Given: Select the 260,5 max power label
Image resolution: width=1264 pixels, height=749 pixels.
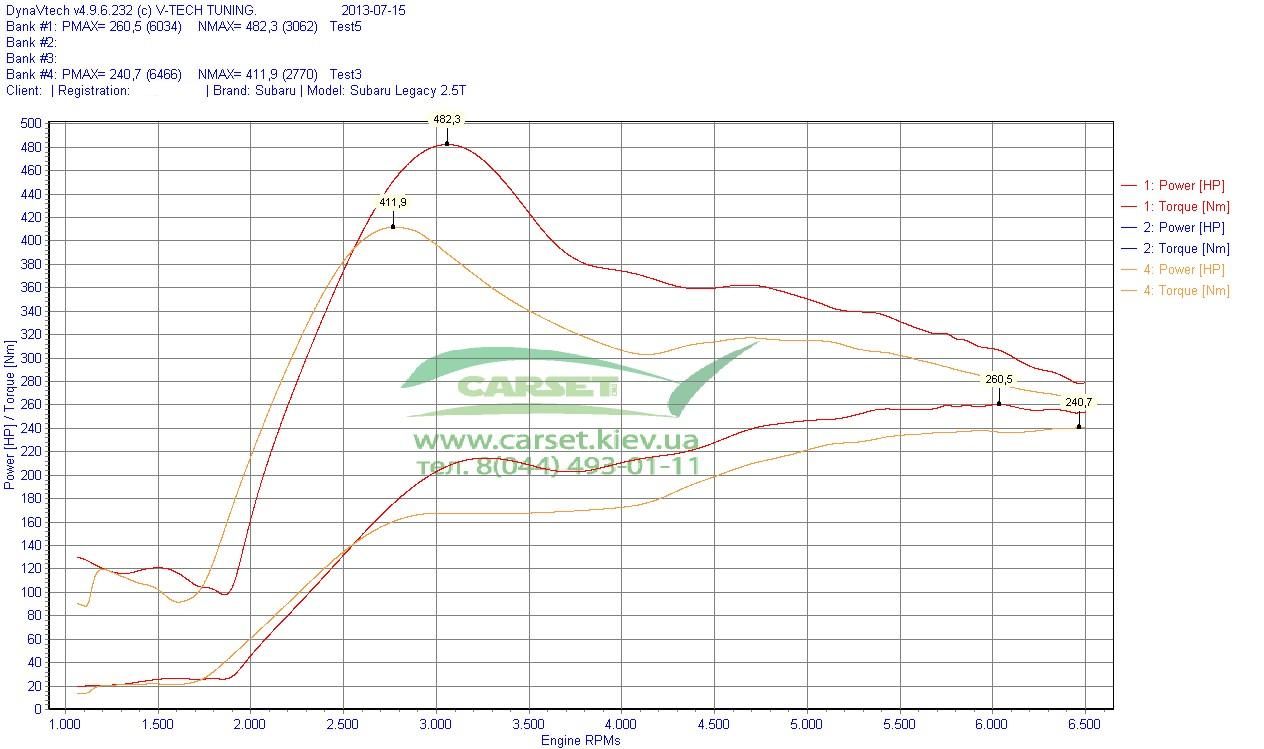Looking at the screenshot, I should click(998, 379).
